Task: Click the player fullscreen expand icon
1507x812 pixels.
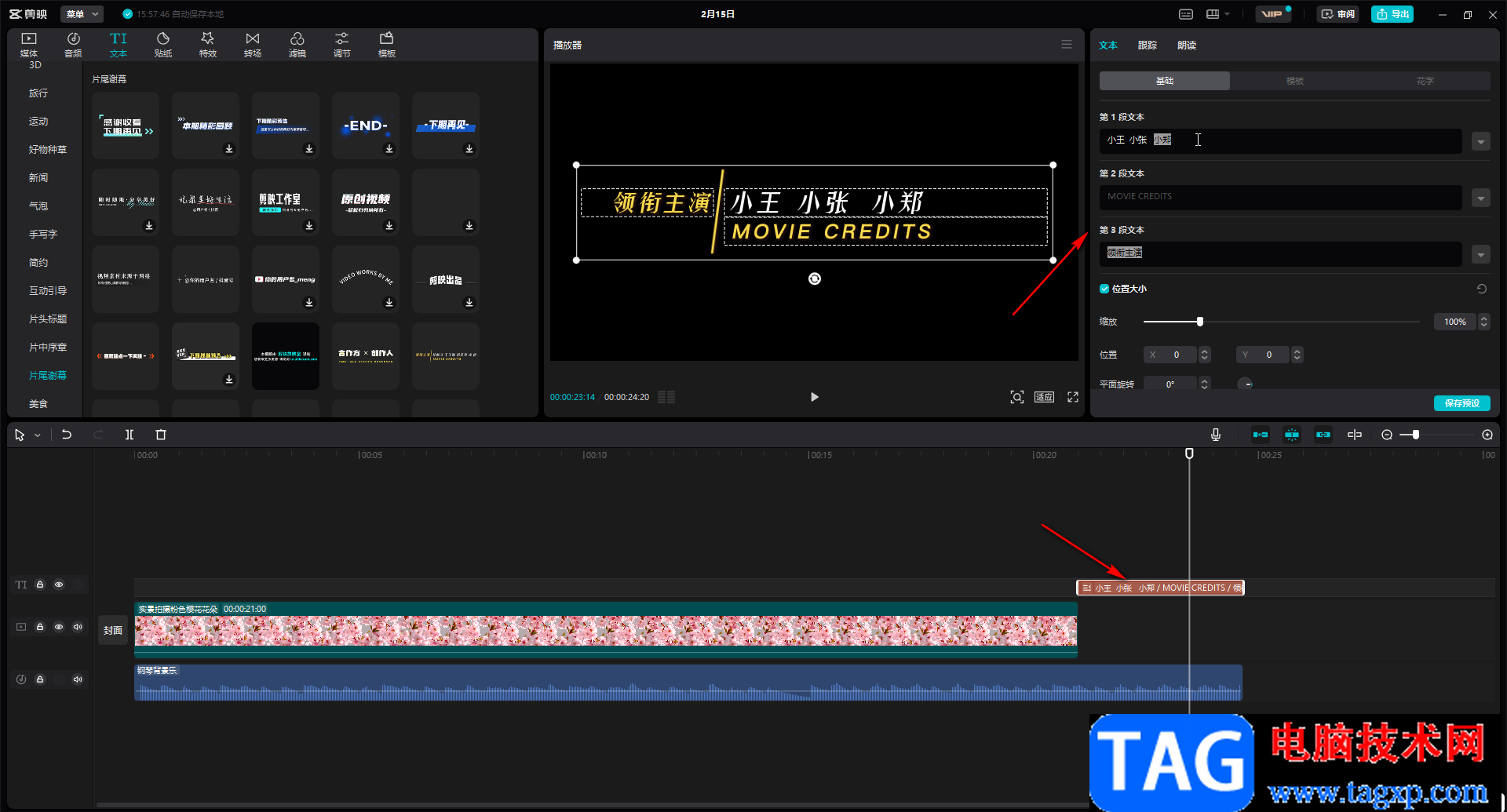Action: point(1073,397)
